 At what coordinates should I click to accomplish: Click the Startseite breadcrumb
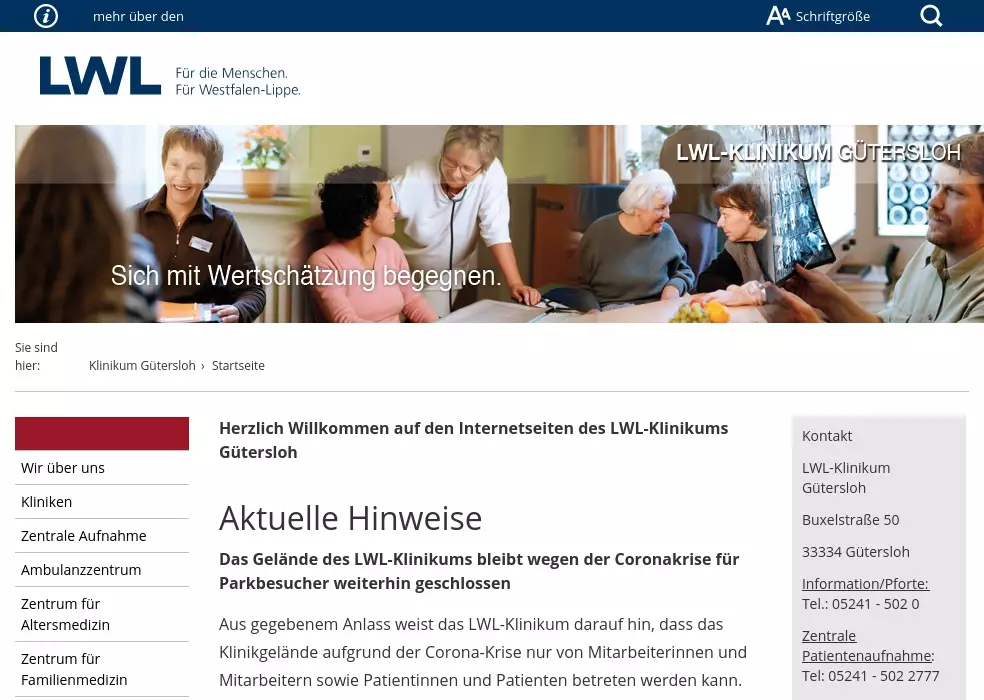(x=238, y=366)
